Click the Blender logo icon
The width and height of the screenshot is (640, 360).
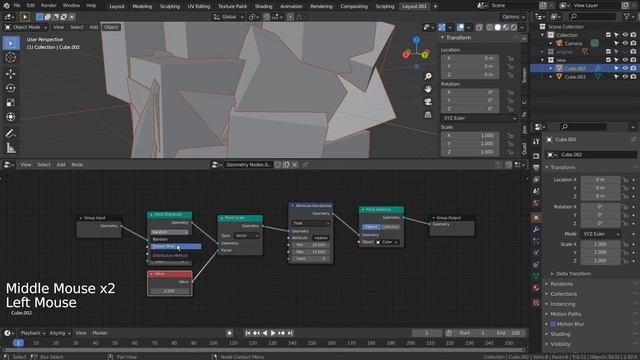pyautogui.click(x=6, y=5)
